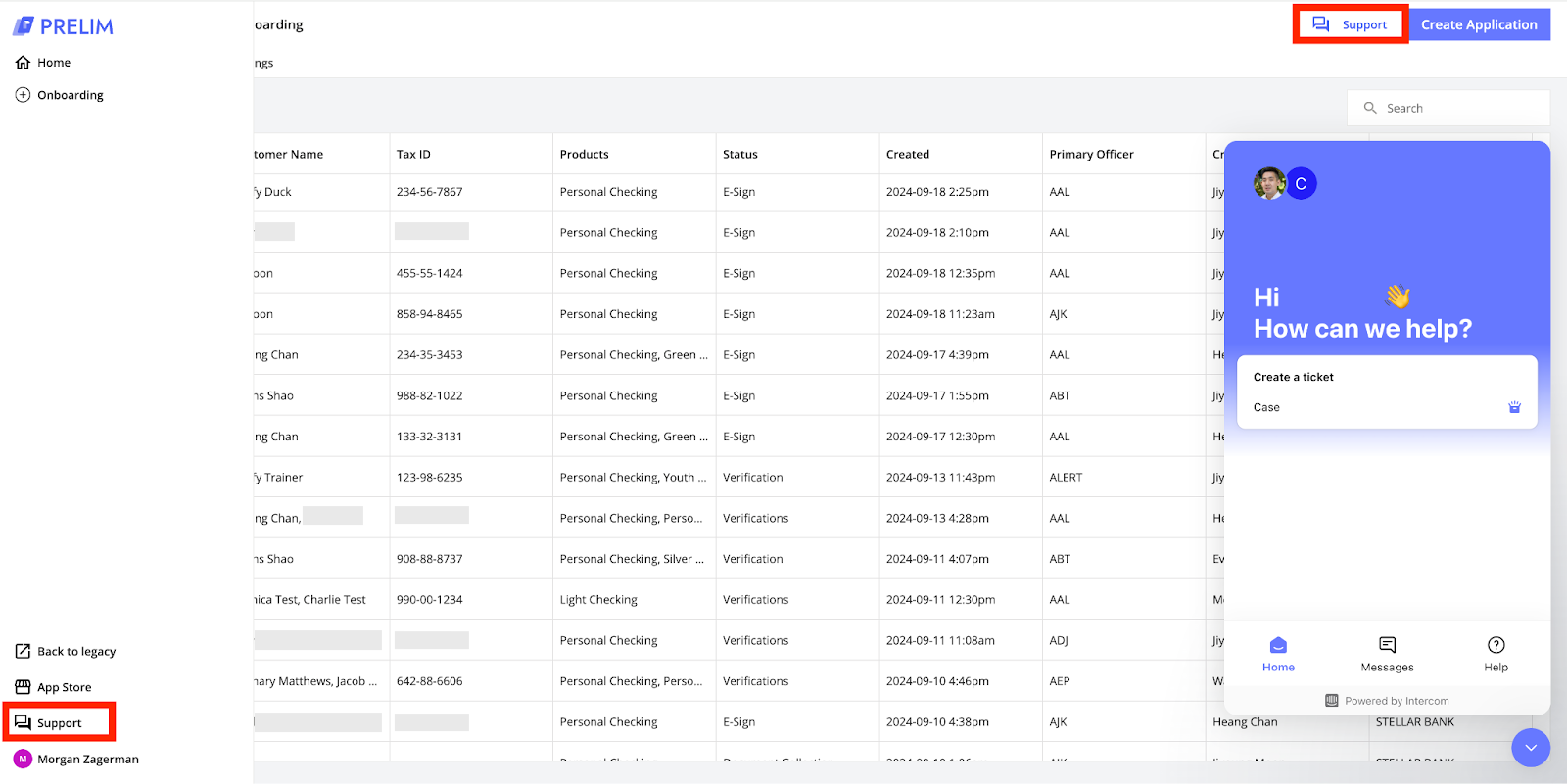The height and width of the screenshot is (784, 1567).
Task: Click Back to legacy link
Action: (x=66, y=652)
